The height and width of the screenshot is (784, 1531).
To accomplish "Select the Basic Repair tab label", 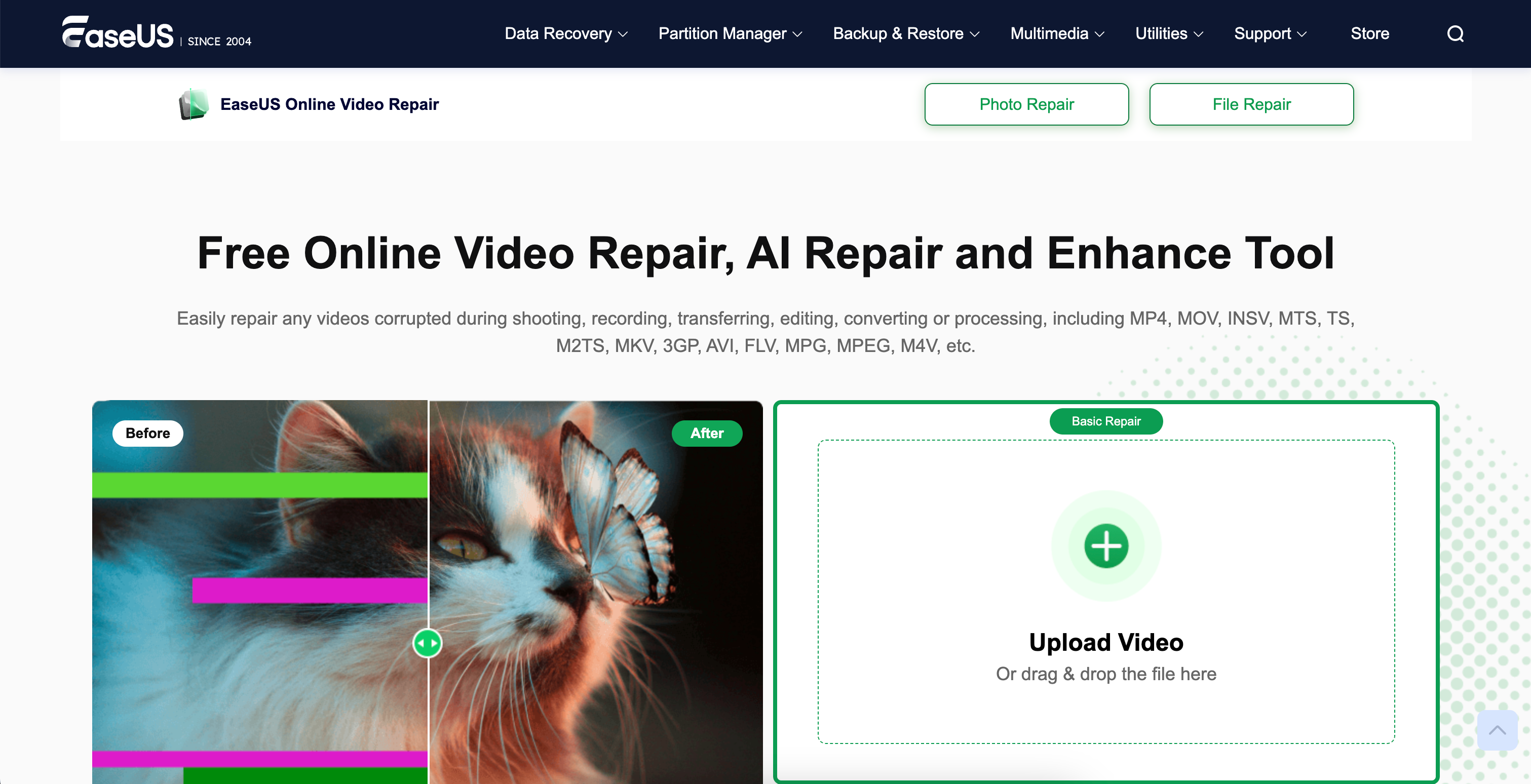I will click(1105, 421).
